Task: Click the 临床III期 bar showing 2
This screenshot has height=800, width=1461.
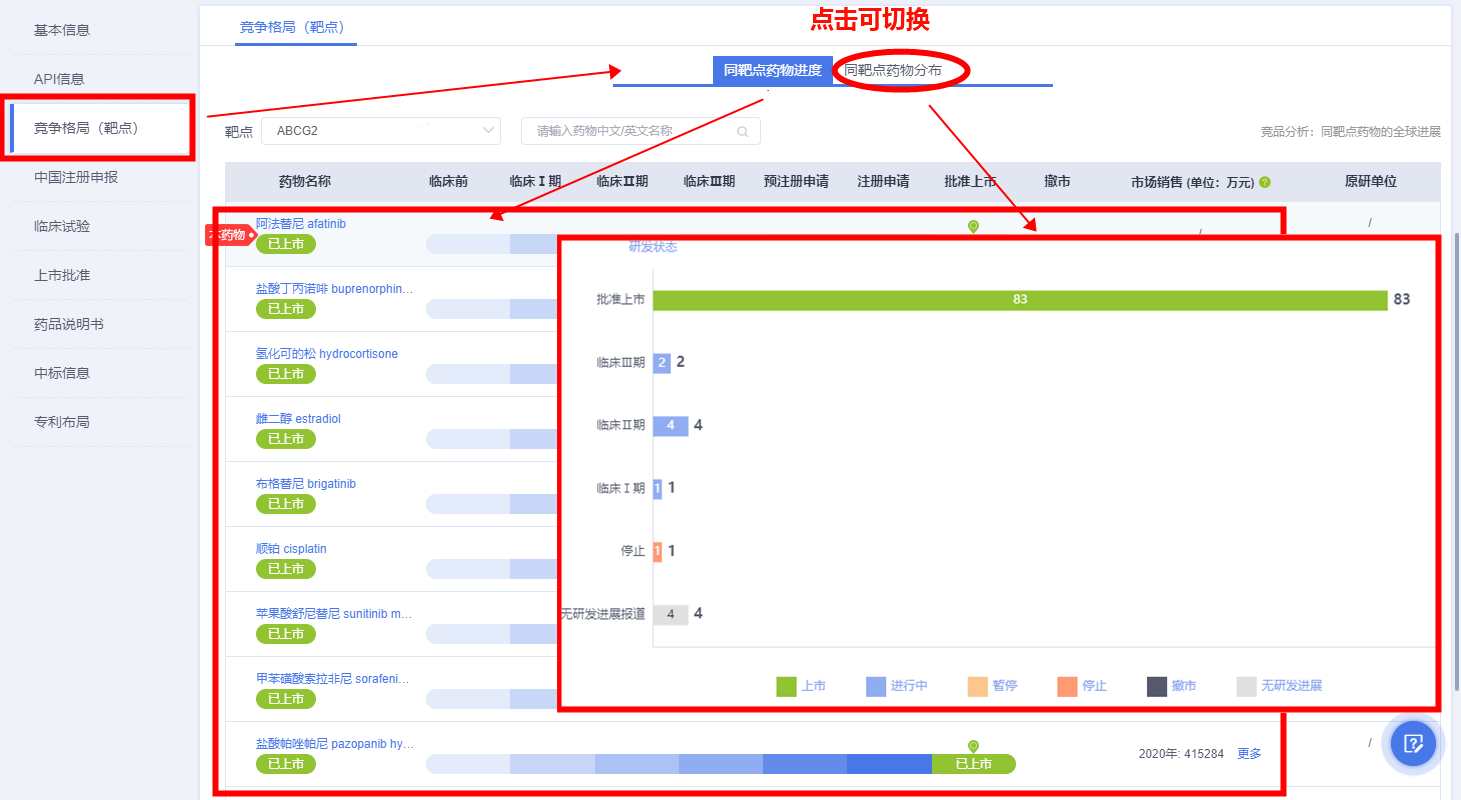Action: (x=662, y=363)
